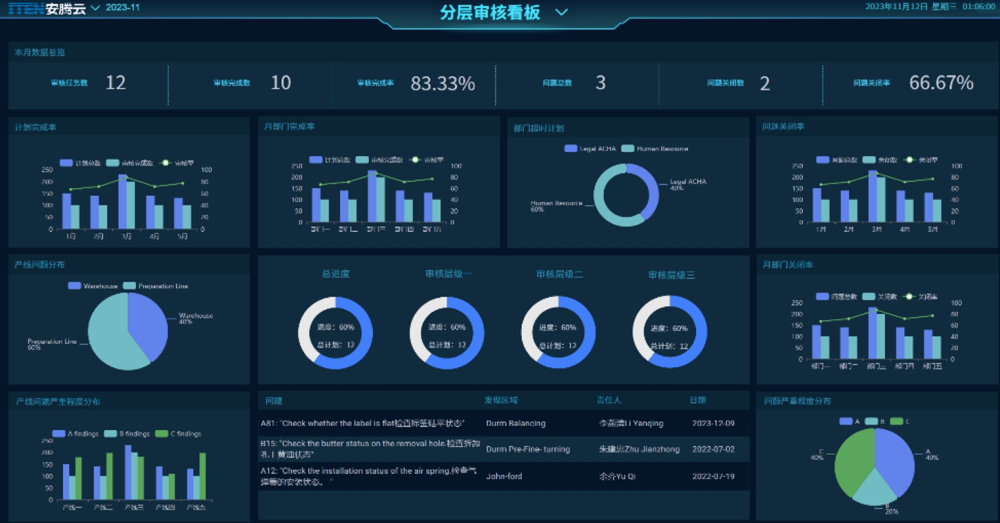Toggle 关闭数 legend in 月部门关闭率 chart
This screenshot has width=1000, height=523.
click(x=880, y=297)
